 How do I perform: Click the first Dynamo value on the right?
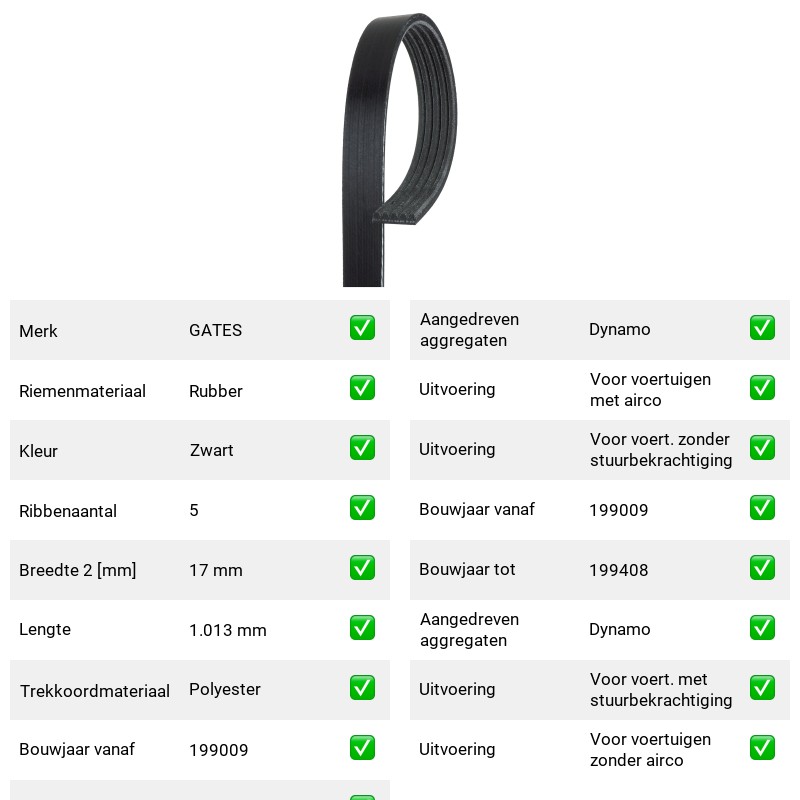click(619, 329)
